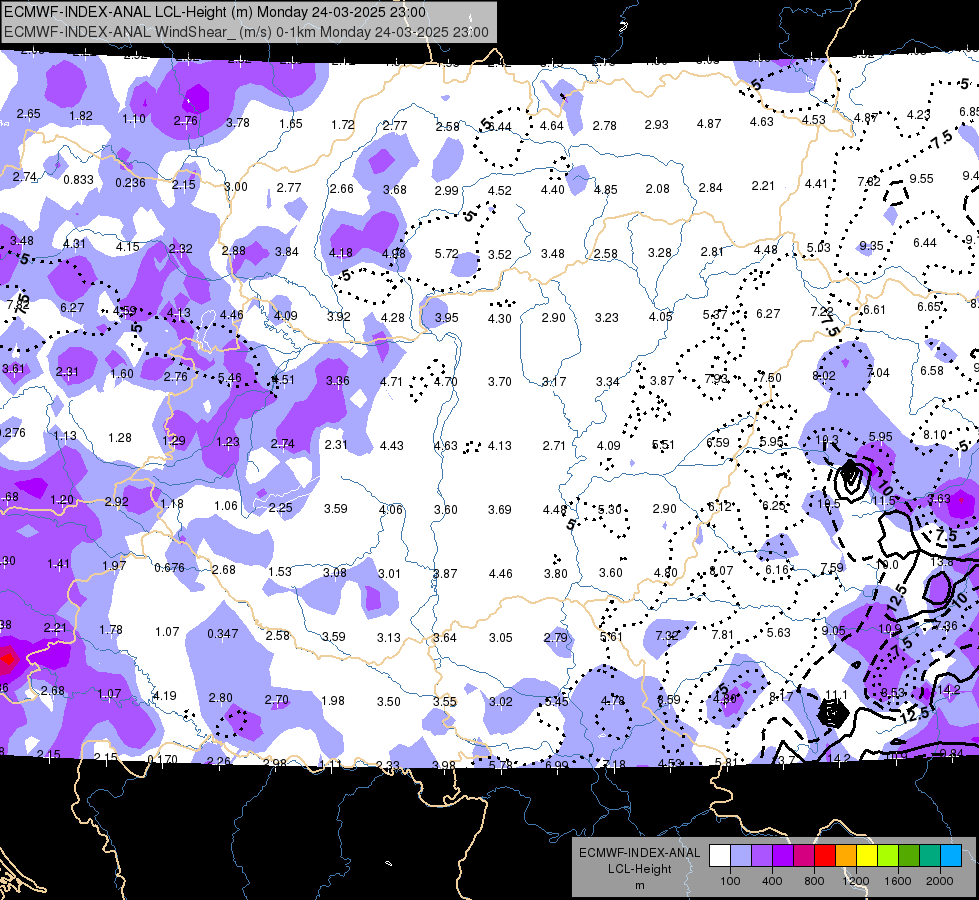979x900 pixels.
Task: Click the wind shear value '3.23'
Action: pos(607,318)
